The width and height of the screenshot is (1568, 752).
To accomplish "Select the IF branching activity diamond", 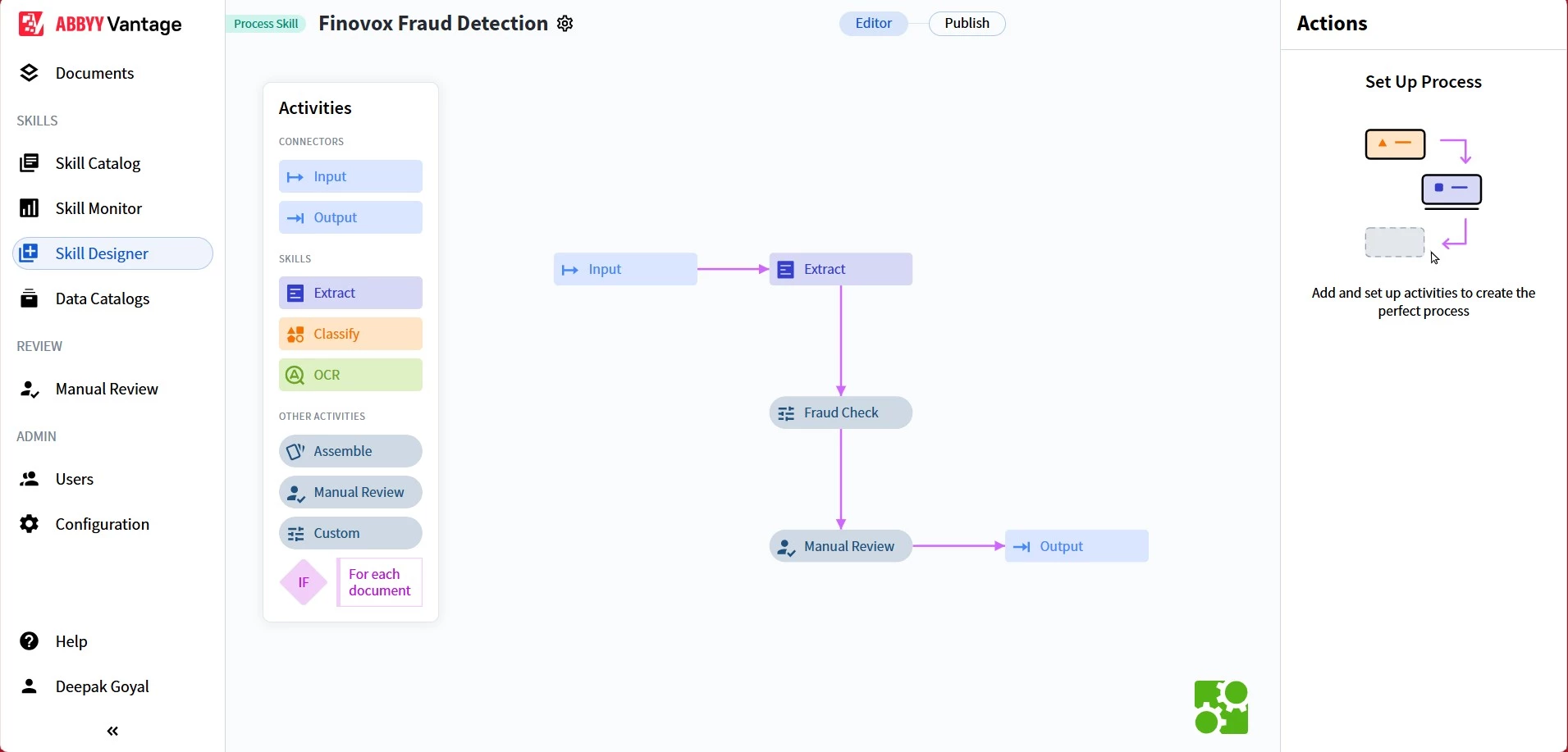I will 303,582.
